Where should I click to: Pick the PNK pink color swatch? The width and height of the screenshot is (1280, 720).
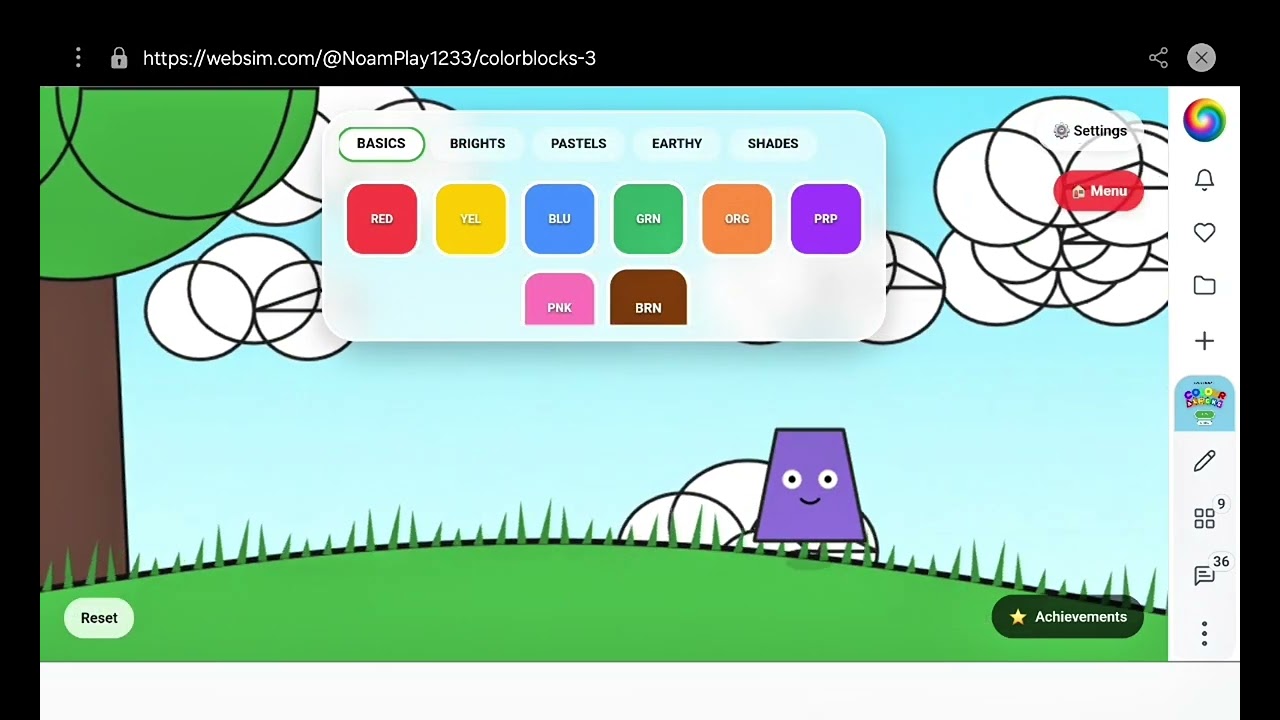(x=559, y=298)
